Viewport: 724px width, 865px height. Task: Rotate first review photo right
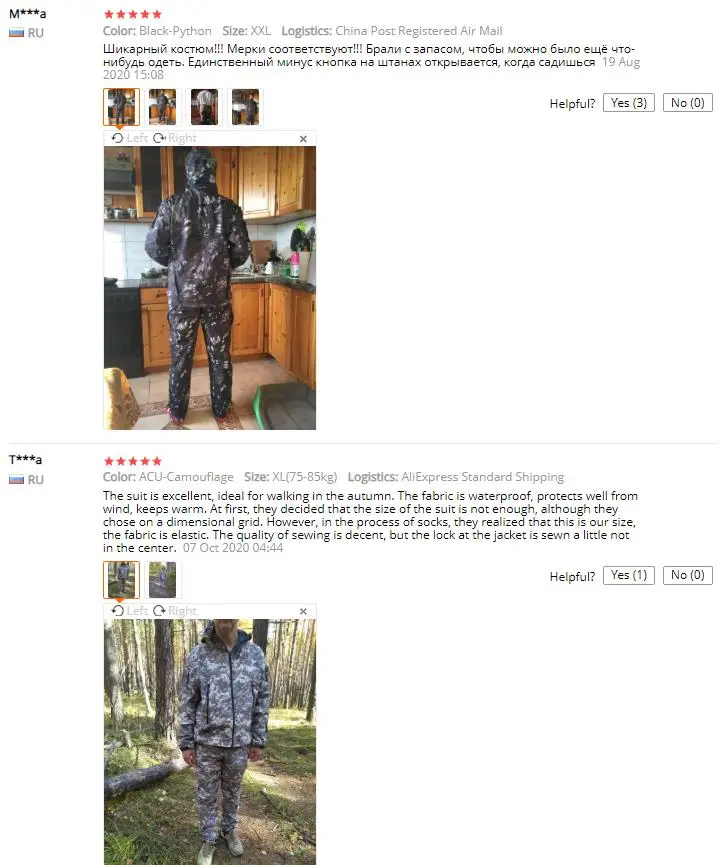click(x=174, y=138)
